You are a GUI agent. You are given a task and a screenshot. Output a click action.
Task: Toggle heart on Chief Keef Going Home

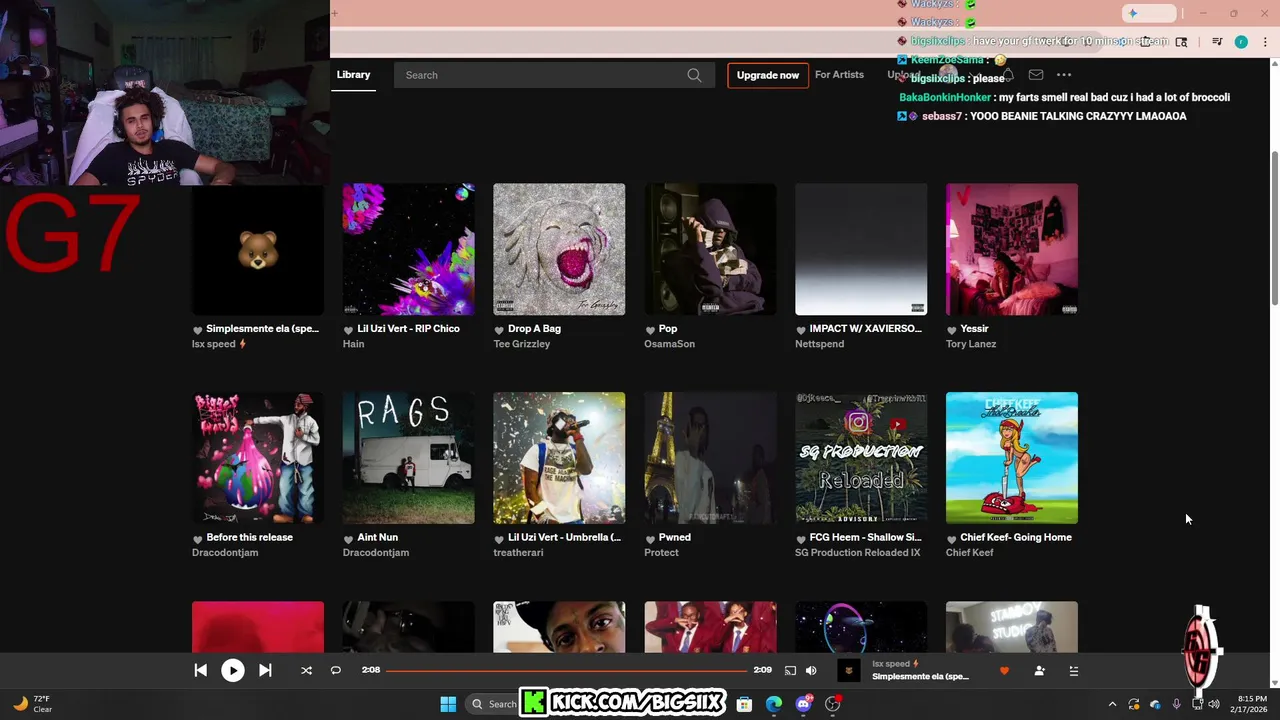click(951, 539)
